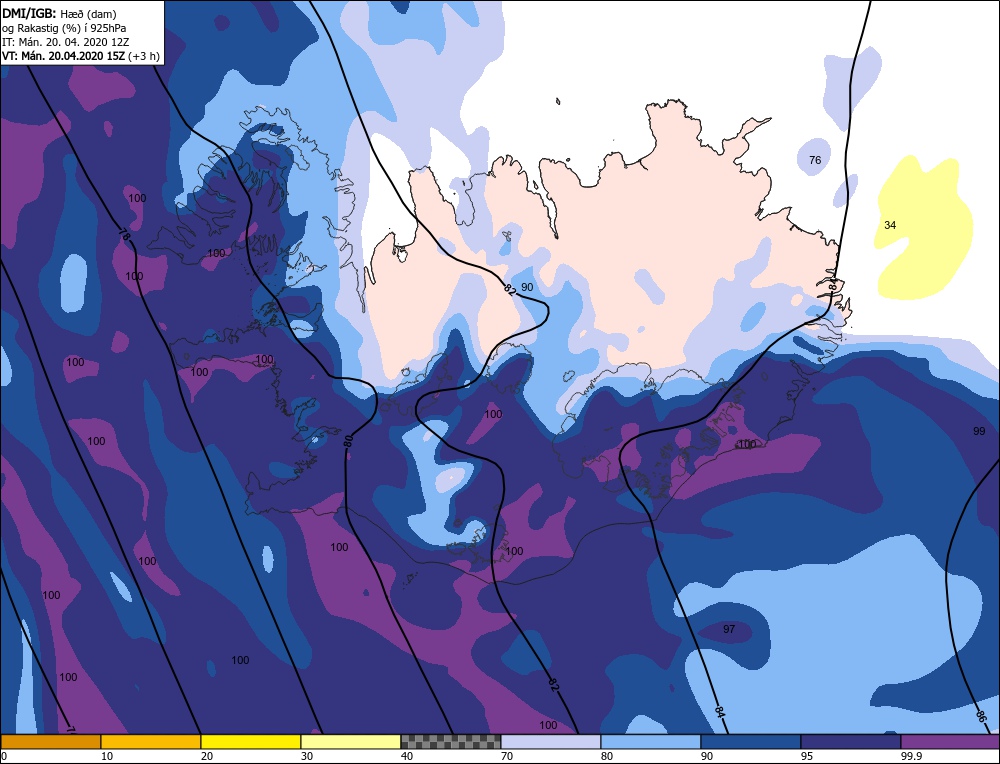Click the 'IT: Mán. 20. 04. 2020 12Z' line
This screenshot has height=764, width=1000.
coord(66,41)
